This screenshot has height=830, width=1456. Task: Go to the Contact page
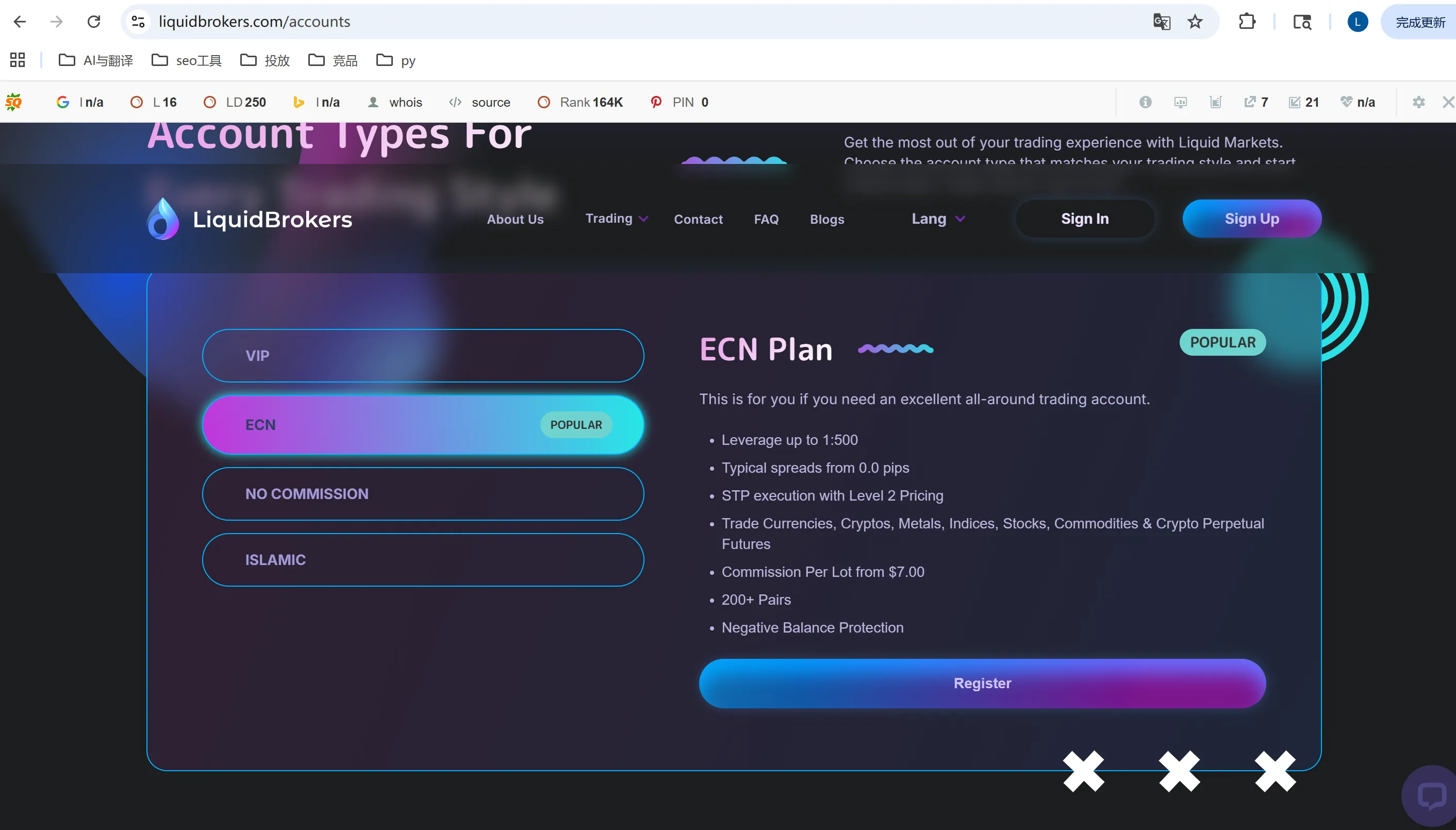699,220
